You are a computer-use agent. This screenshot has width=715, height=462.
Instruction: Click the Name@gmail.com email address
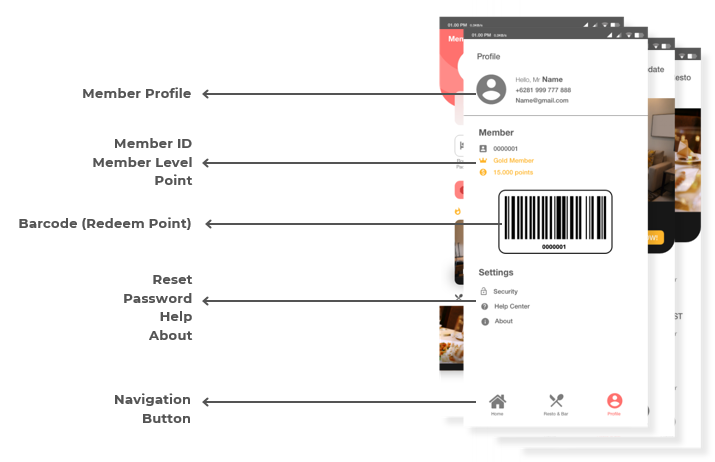(542, 100)
